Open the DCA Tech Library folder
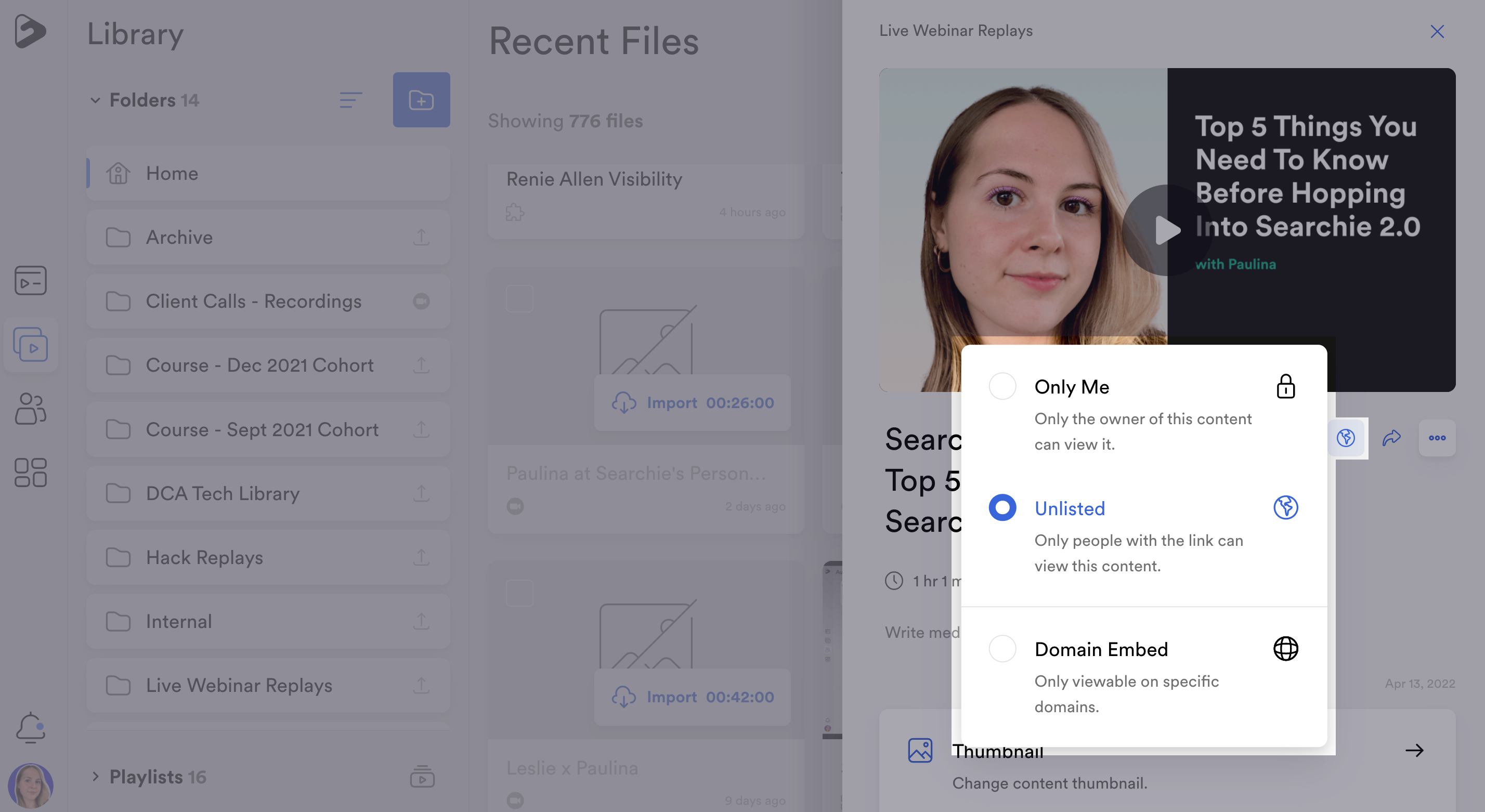This screenshot has height=812, width=1485. (268, 493)
